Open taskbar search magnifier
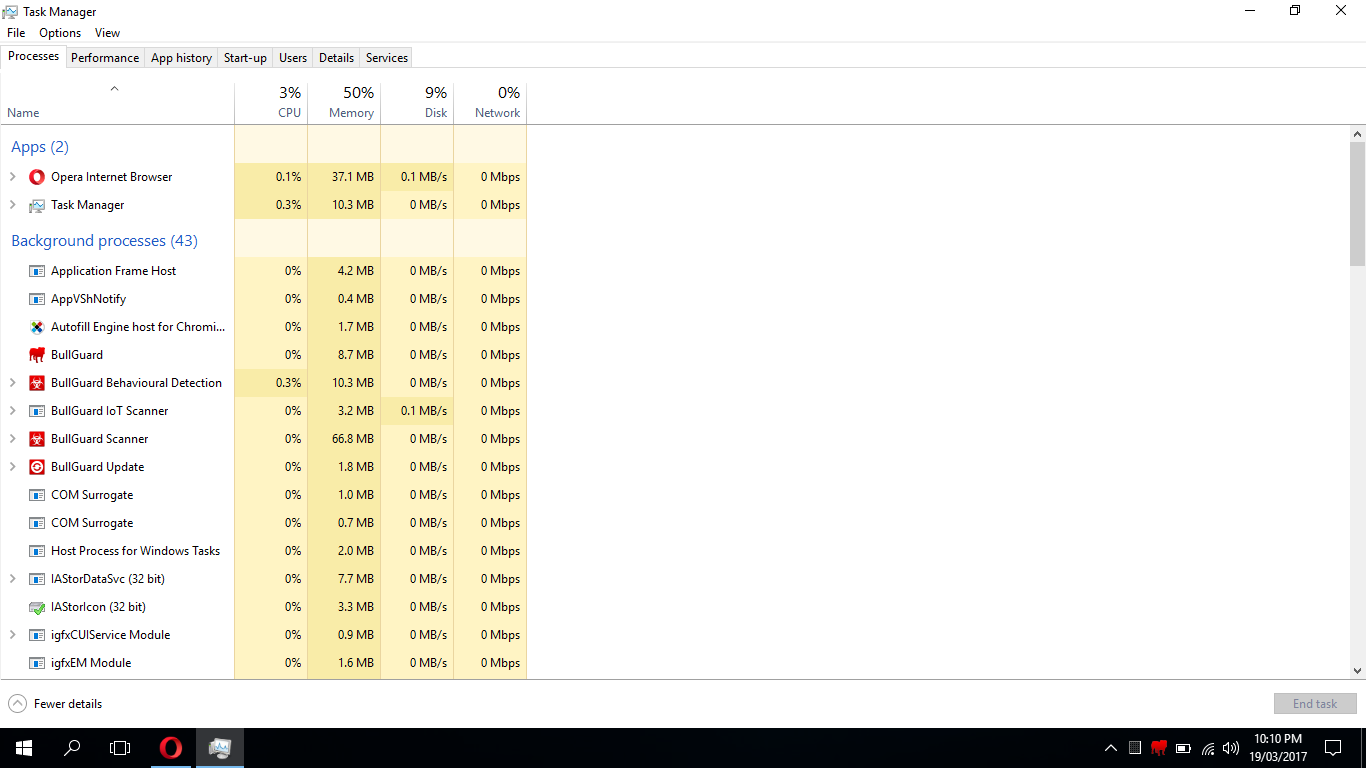The width and height of the screenshot is (1366, 768). [72, 748]
